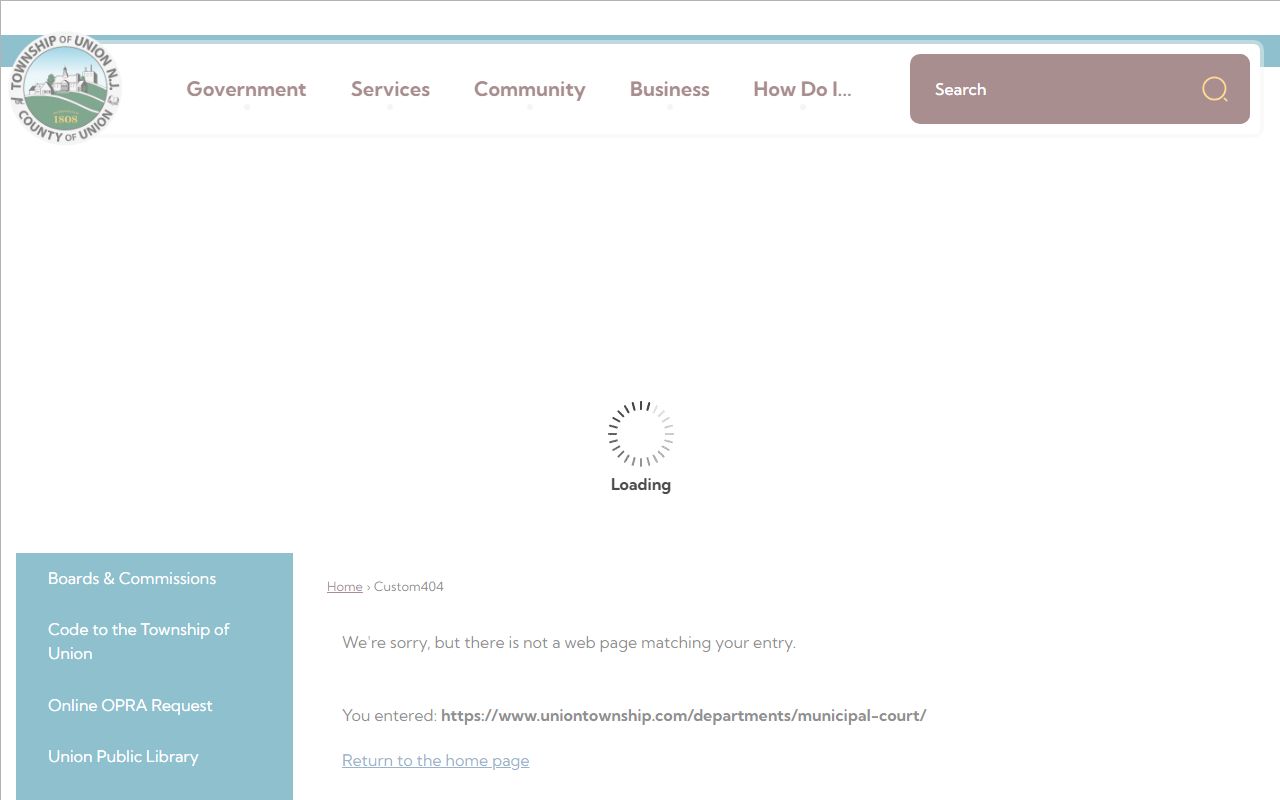
Task: Click the loading spinner animation
Action: click(x=640, y=433)
